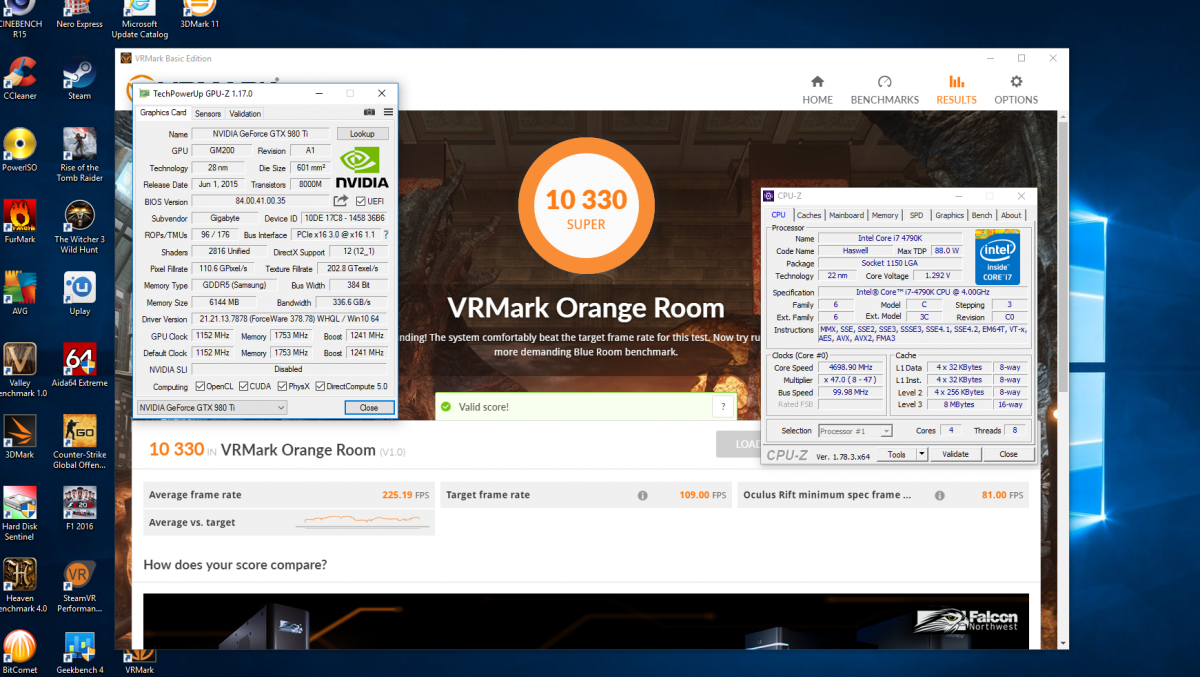Open the Mainboard tab in CPU-Z
Viewport: 1200px width, 677px height.
[x=846, y=215]
